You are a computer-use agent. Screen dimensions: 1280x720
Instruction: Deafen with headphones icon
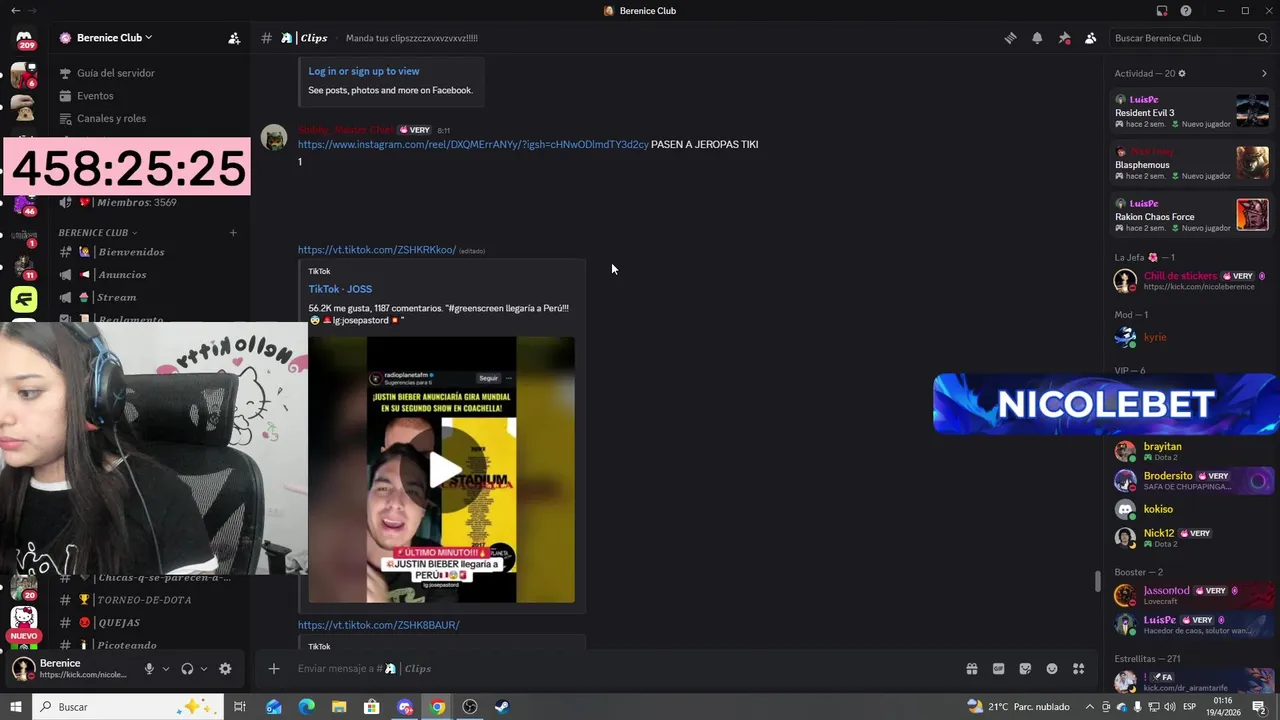click(187, 669)
